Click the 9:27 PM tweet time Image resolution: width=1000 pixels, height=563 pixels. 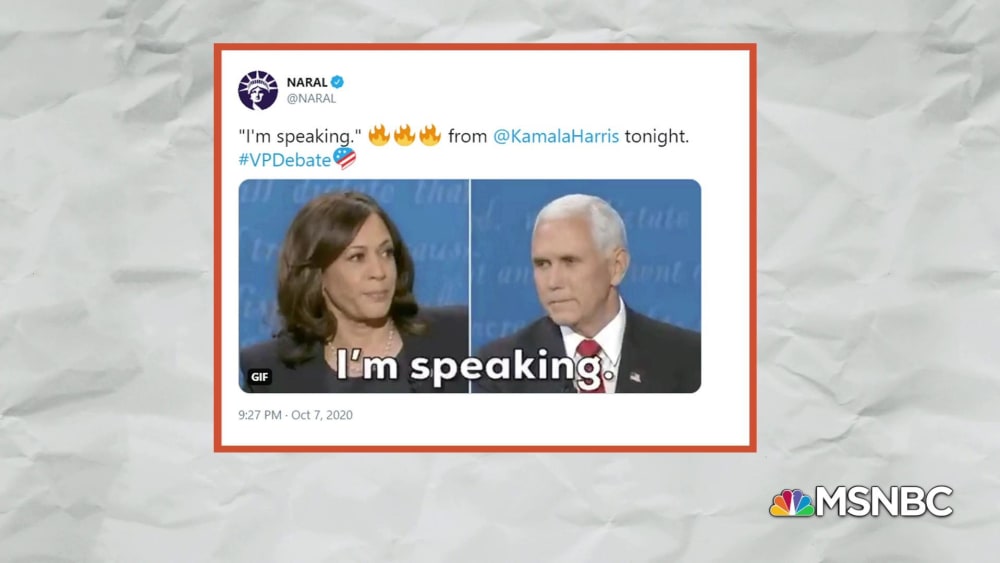(x=260, y=415)
